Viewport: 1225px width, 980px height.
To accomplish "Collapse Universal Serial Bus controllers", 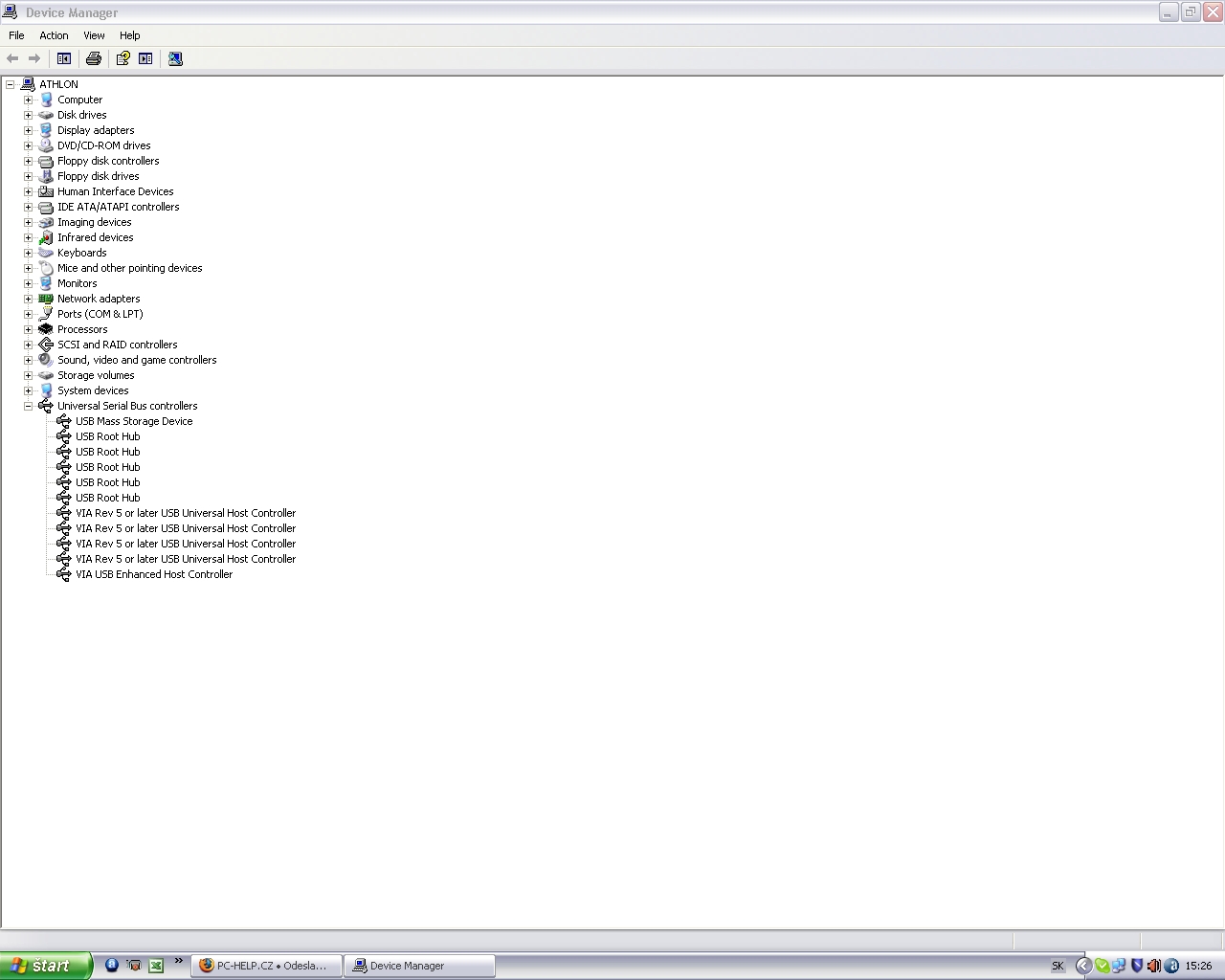I will coord(29,406).
